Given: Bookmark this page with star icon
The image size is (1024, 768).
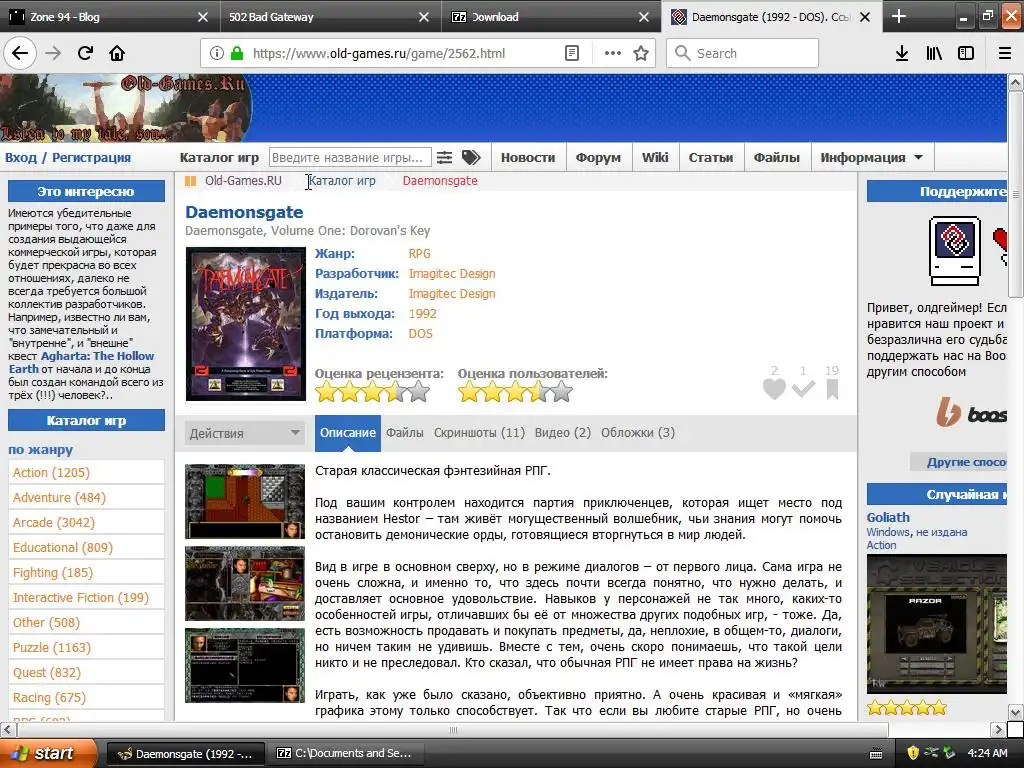Looking at the screenshot, I should click(x=641, y=53).
